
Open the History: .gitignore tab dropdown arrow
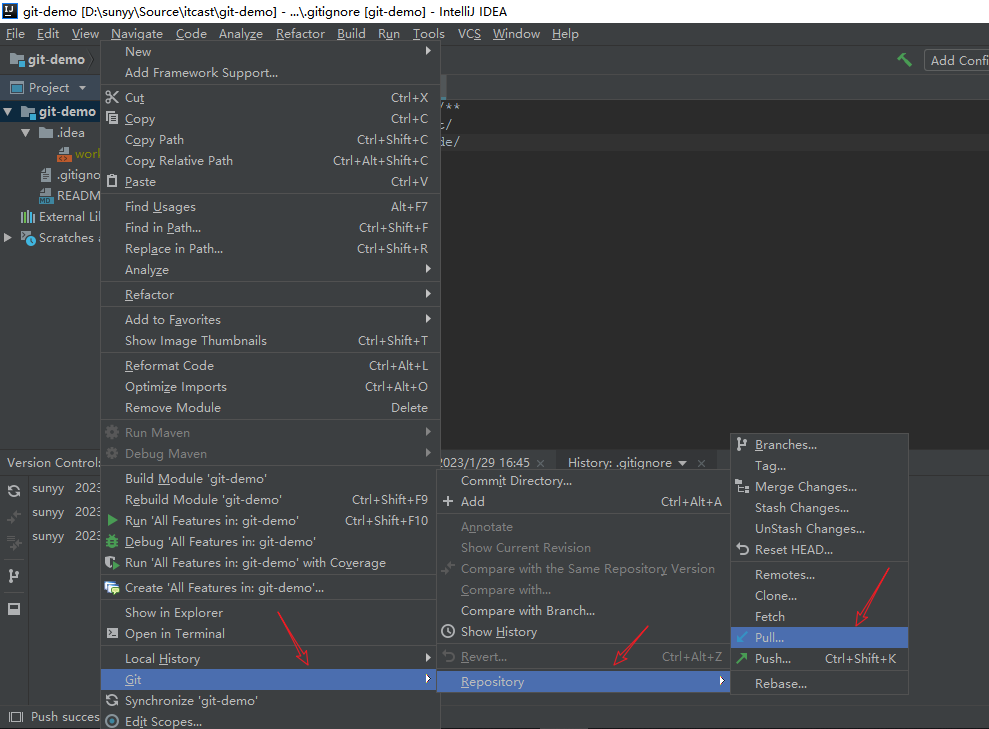pos(682,463)
